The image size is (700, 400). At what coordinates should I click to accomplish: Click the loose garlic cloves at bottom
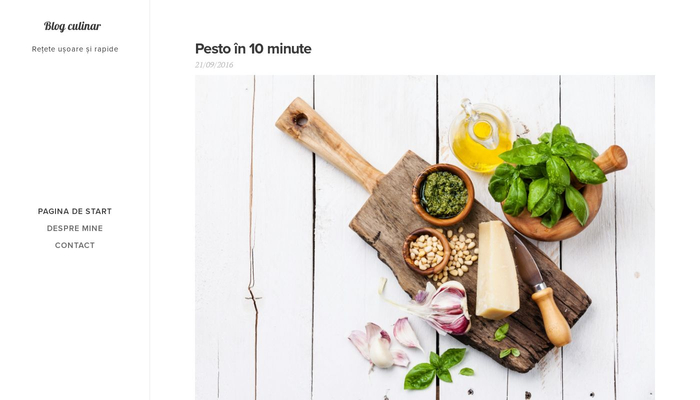[x=385, y=343]
